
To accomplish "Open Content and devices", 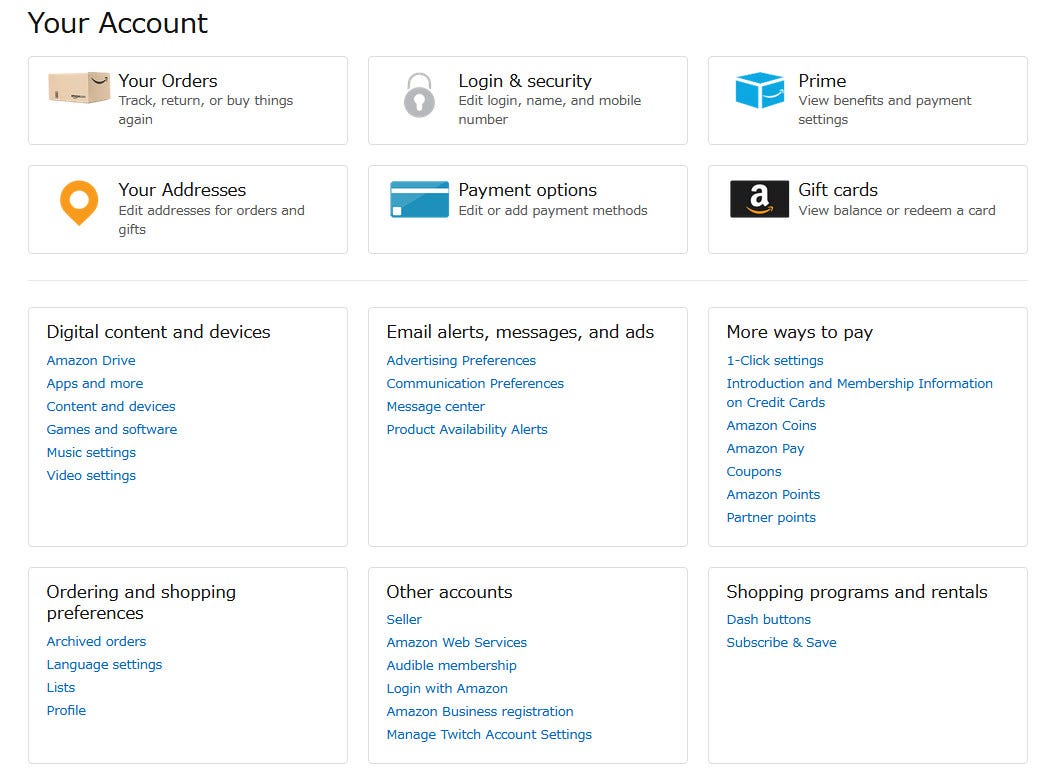I will [111, 407].
